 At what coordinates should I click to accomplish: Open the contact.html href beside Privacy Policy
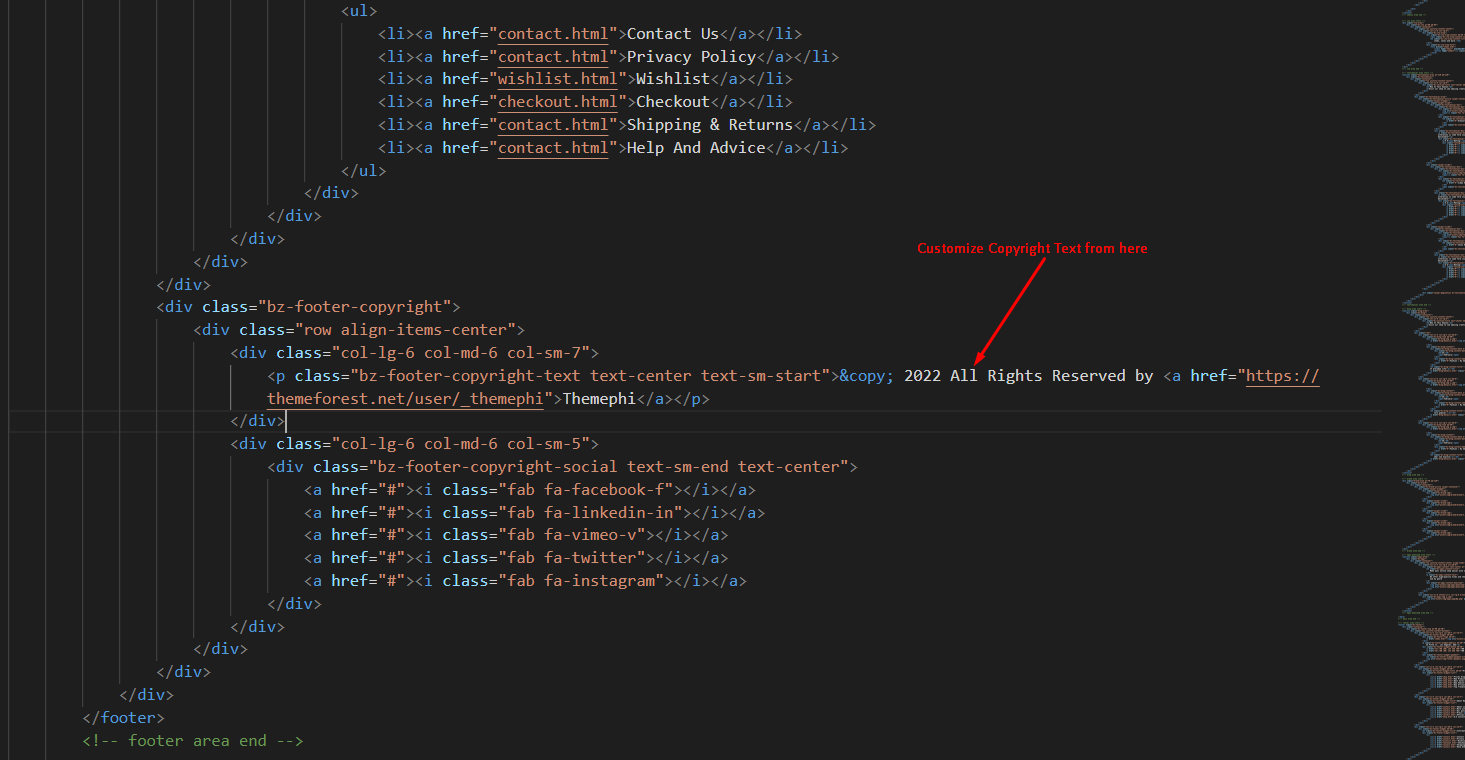coord(553,57)
